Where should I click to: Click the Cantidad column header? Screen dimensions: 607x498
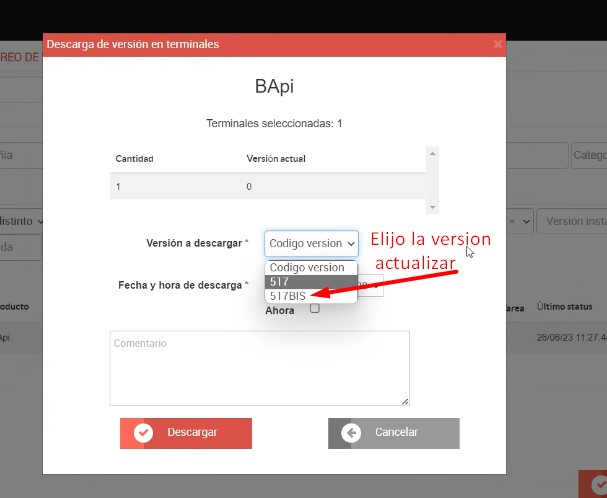tap(135, 159)
